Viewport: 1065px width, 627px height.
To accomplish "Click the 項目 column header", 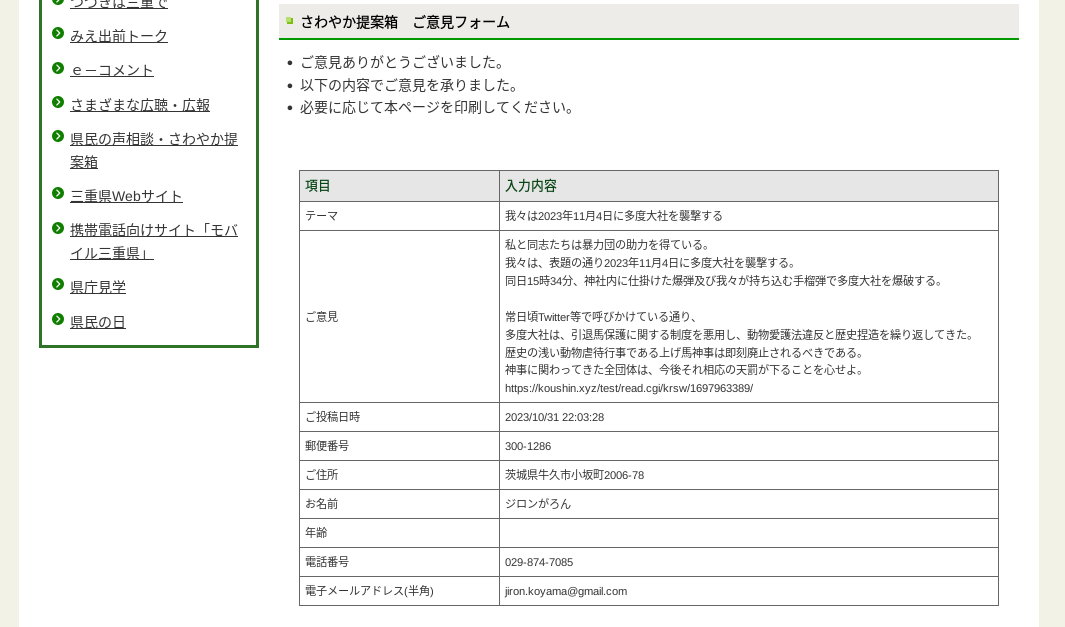I will tap(318, 186).
